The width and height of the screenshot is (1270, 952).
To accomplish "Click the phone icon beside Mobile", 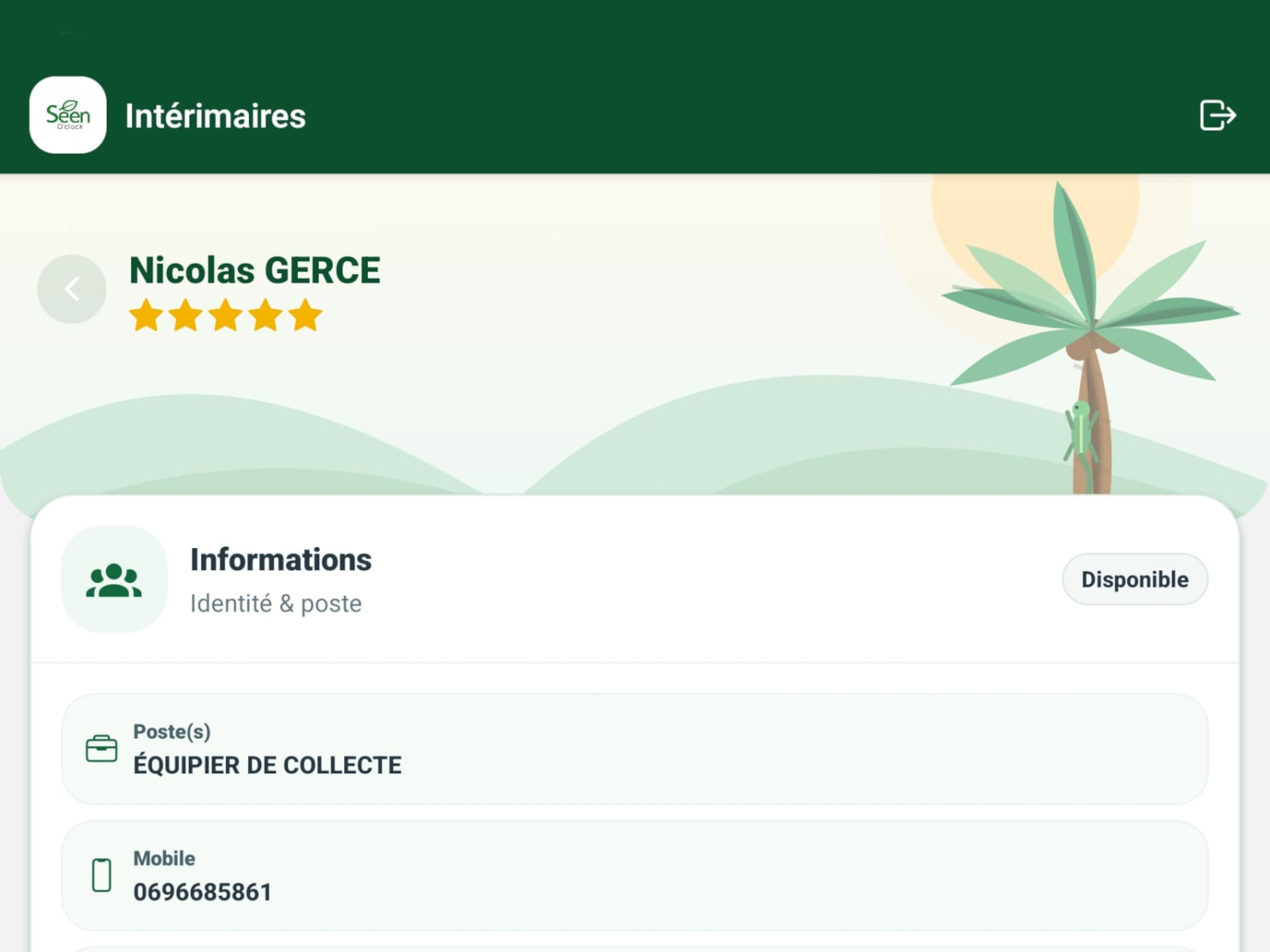I will point(102,875).
